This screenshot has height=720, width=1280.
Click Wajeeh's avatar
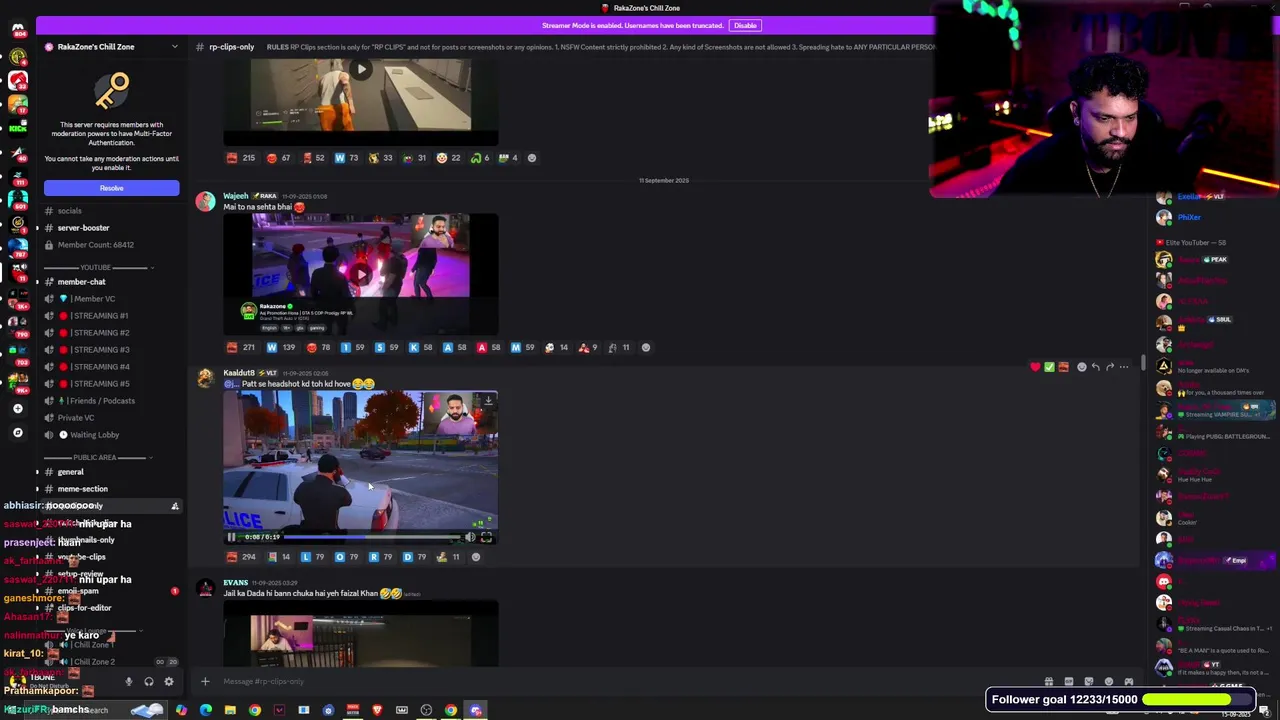point(205,202)
